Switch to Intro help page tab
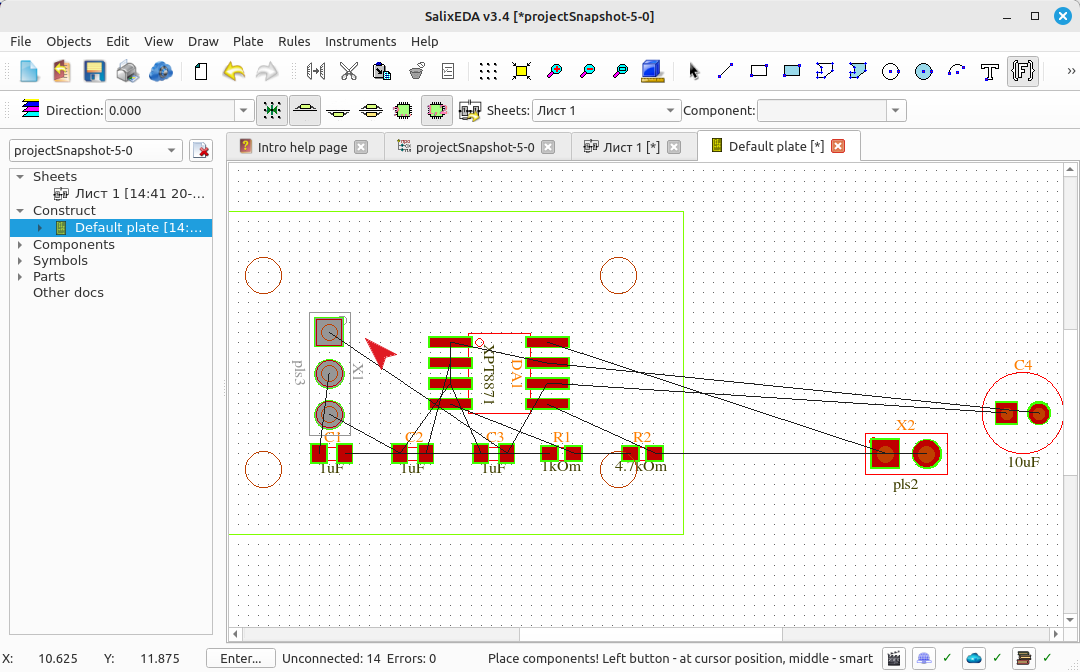Viewport: 1080px width, 672px height. click(x=303, y=147)
